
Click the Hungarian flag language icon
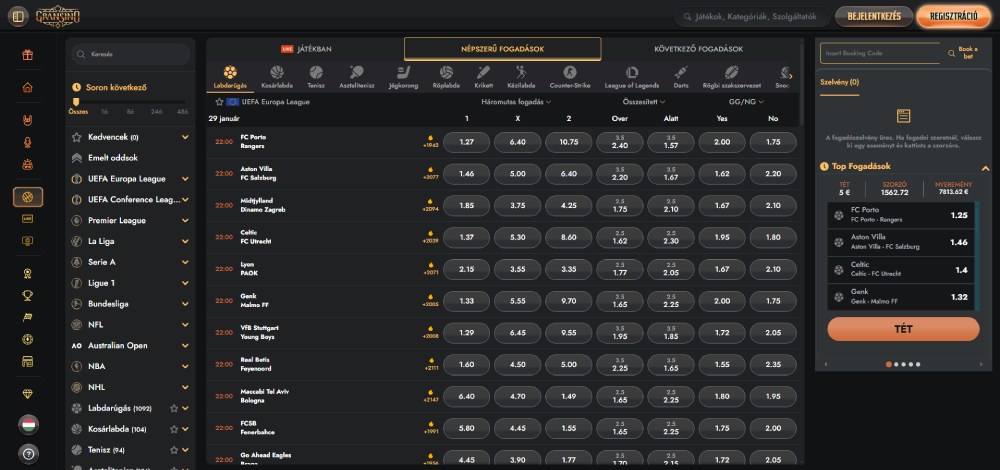tap(28, 424)
